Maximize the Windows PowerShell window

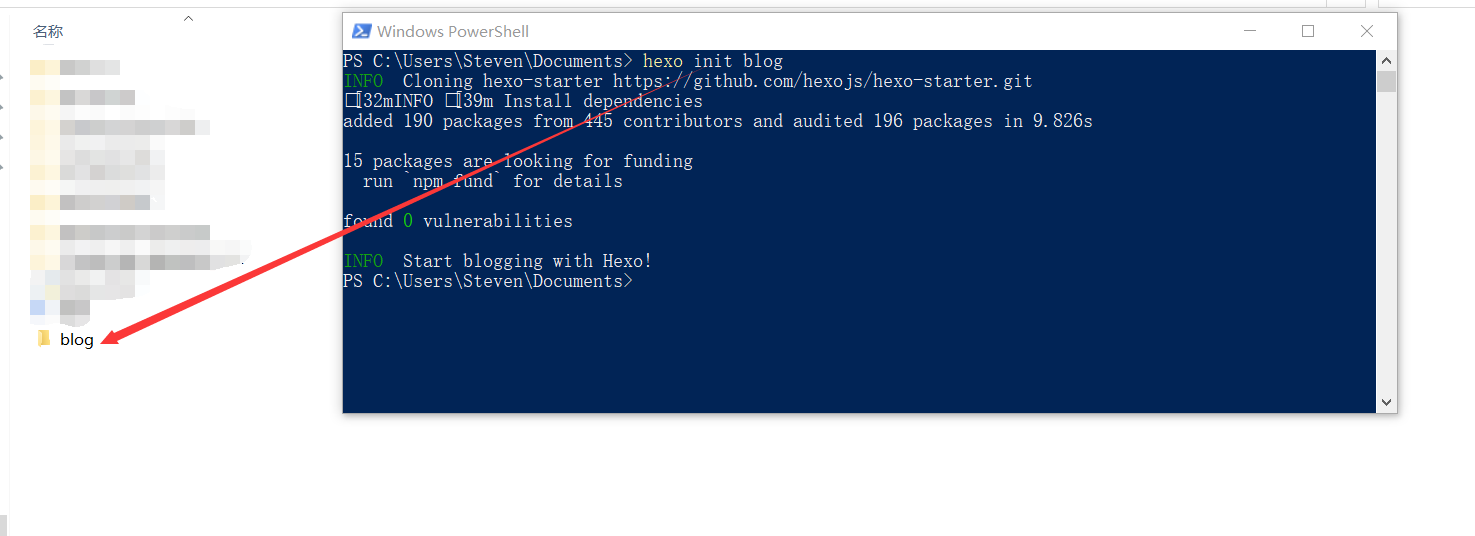click(1308, 31)
